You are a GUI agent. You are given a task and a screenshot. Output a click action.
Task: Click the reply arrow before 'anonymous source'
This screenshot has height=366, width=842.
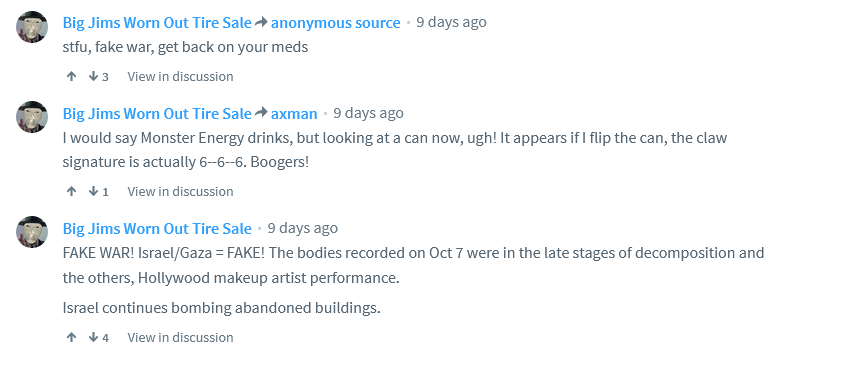tap(261, 23)
